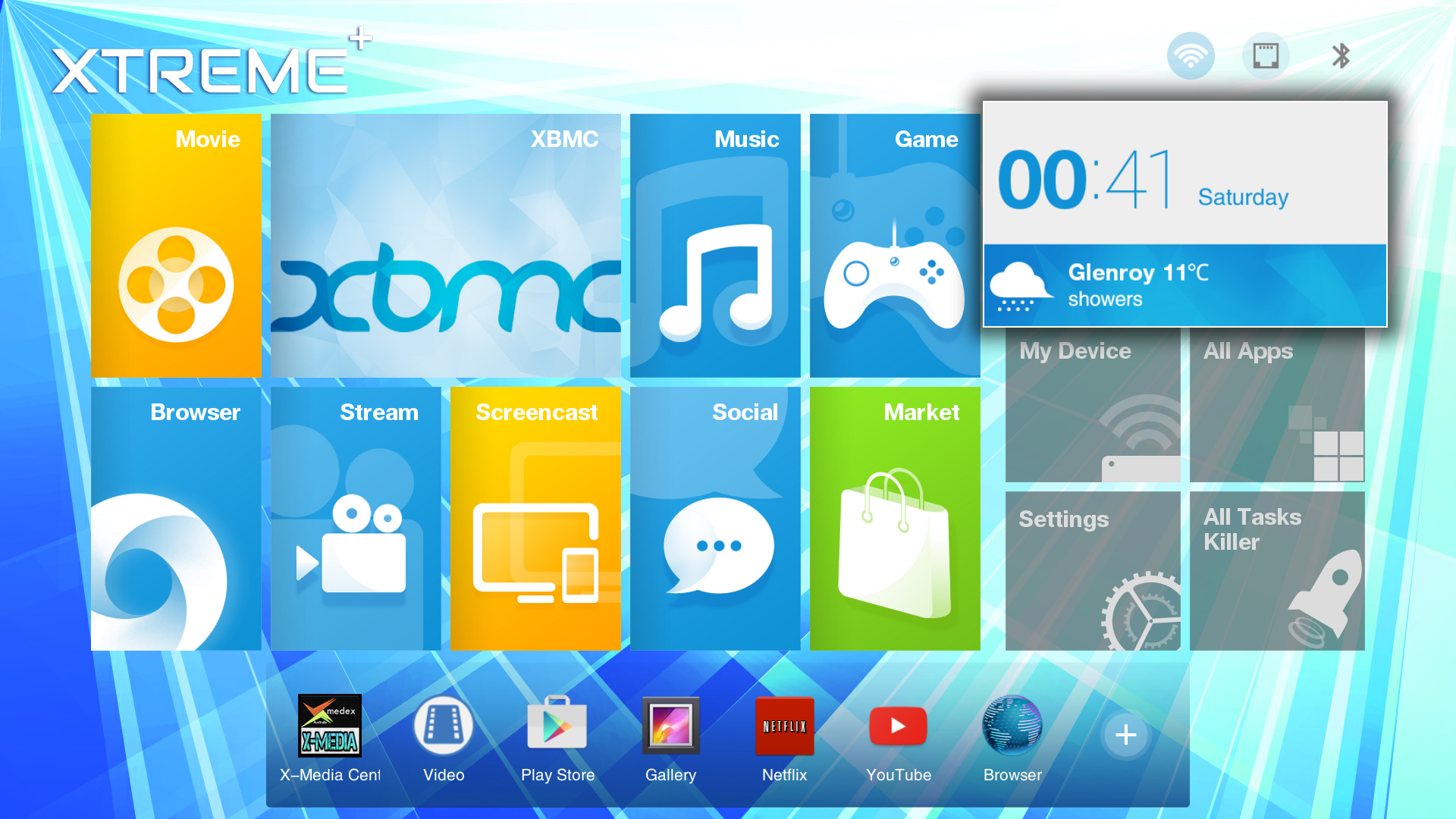The image size is (1456, 819).
Task: Click the Wi-Fi status icon
Action: (1191, 55)
